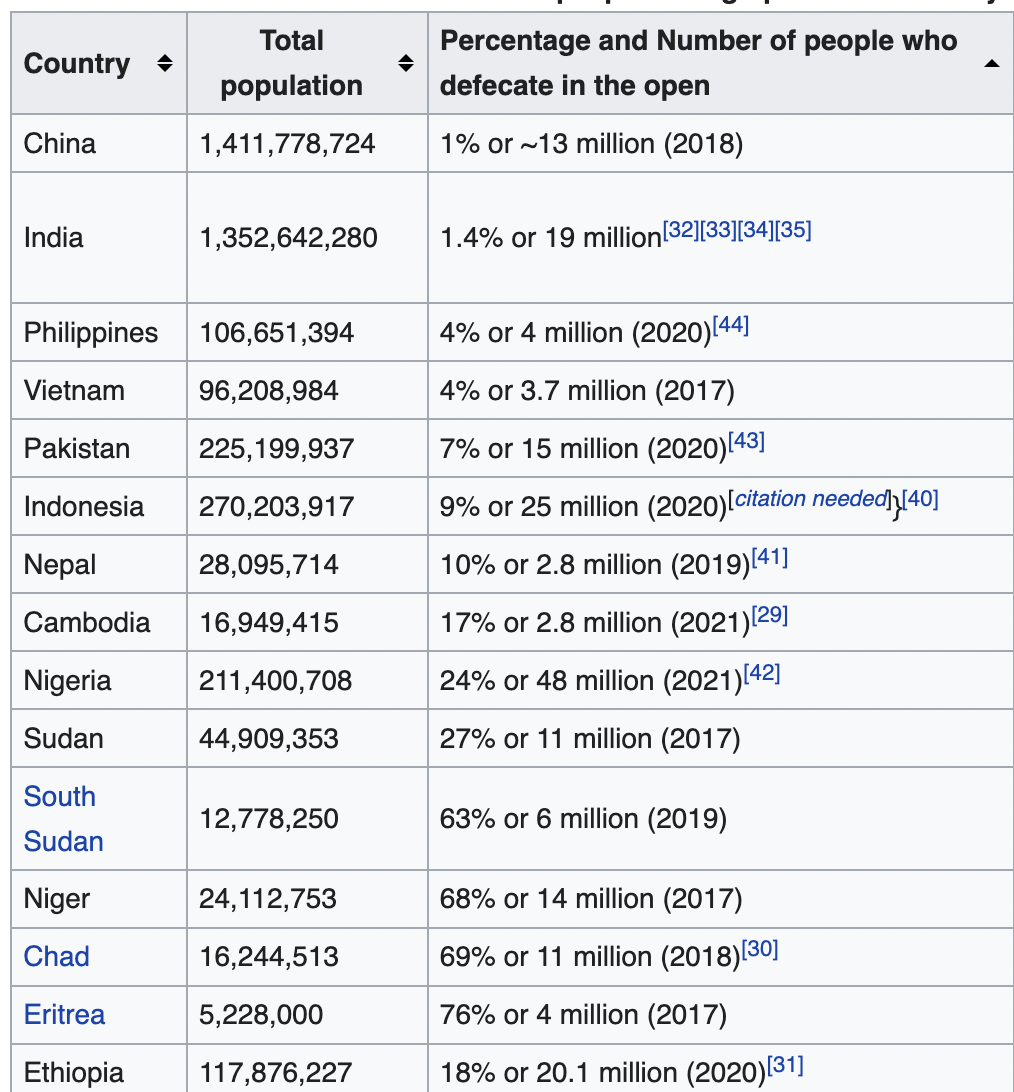
Task: Open citation 43 for Pakistan
Action: click(x=747, y=441)
